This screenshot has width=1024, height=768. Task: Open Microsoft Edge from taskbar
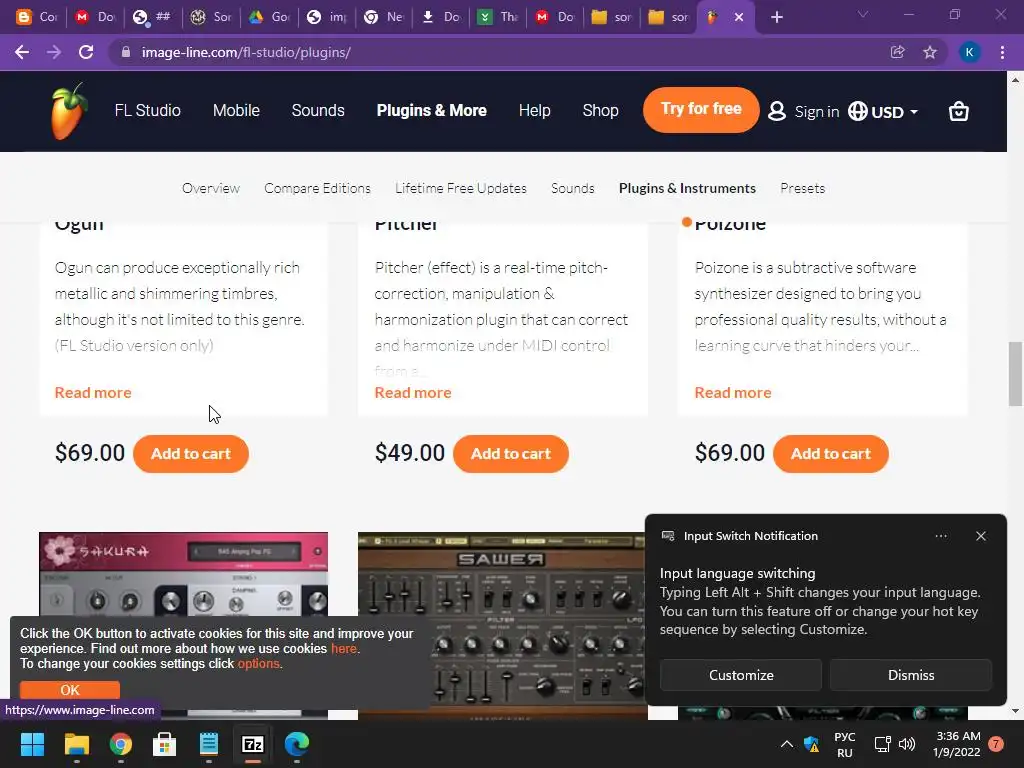[x=297, y=744]
